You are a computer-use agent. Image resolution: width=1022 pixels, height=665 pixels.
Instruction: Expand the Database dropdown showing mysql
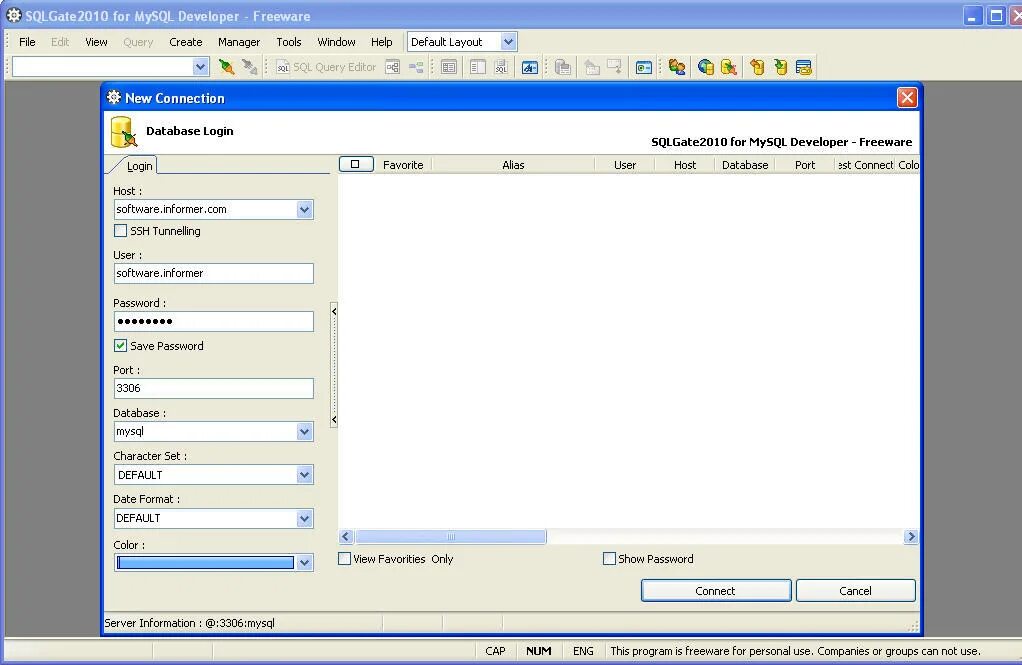[x=304, y=431]
